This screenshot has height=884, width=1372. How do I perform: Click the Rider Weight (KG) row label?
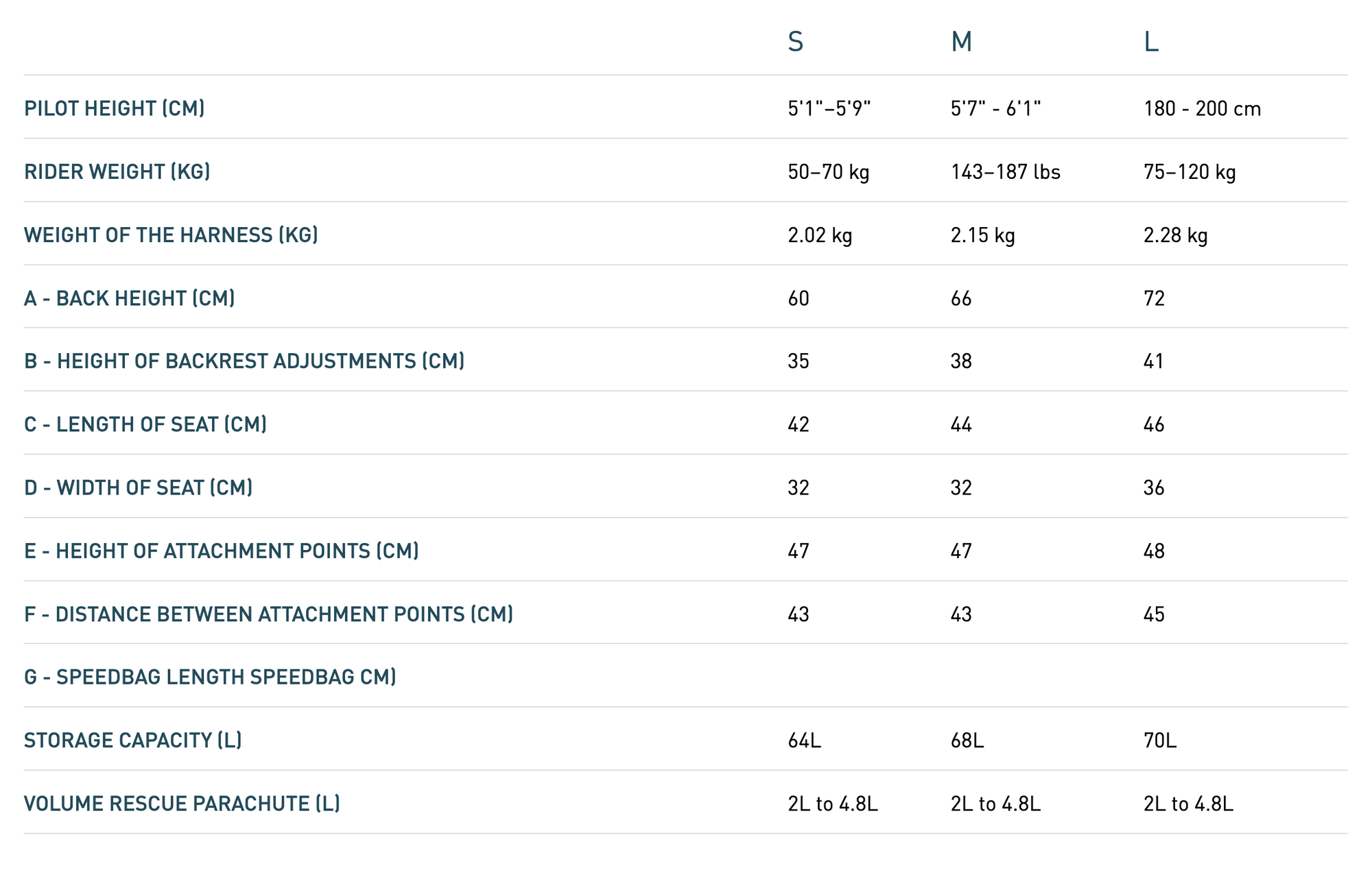[x=117, y=171]
